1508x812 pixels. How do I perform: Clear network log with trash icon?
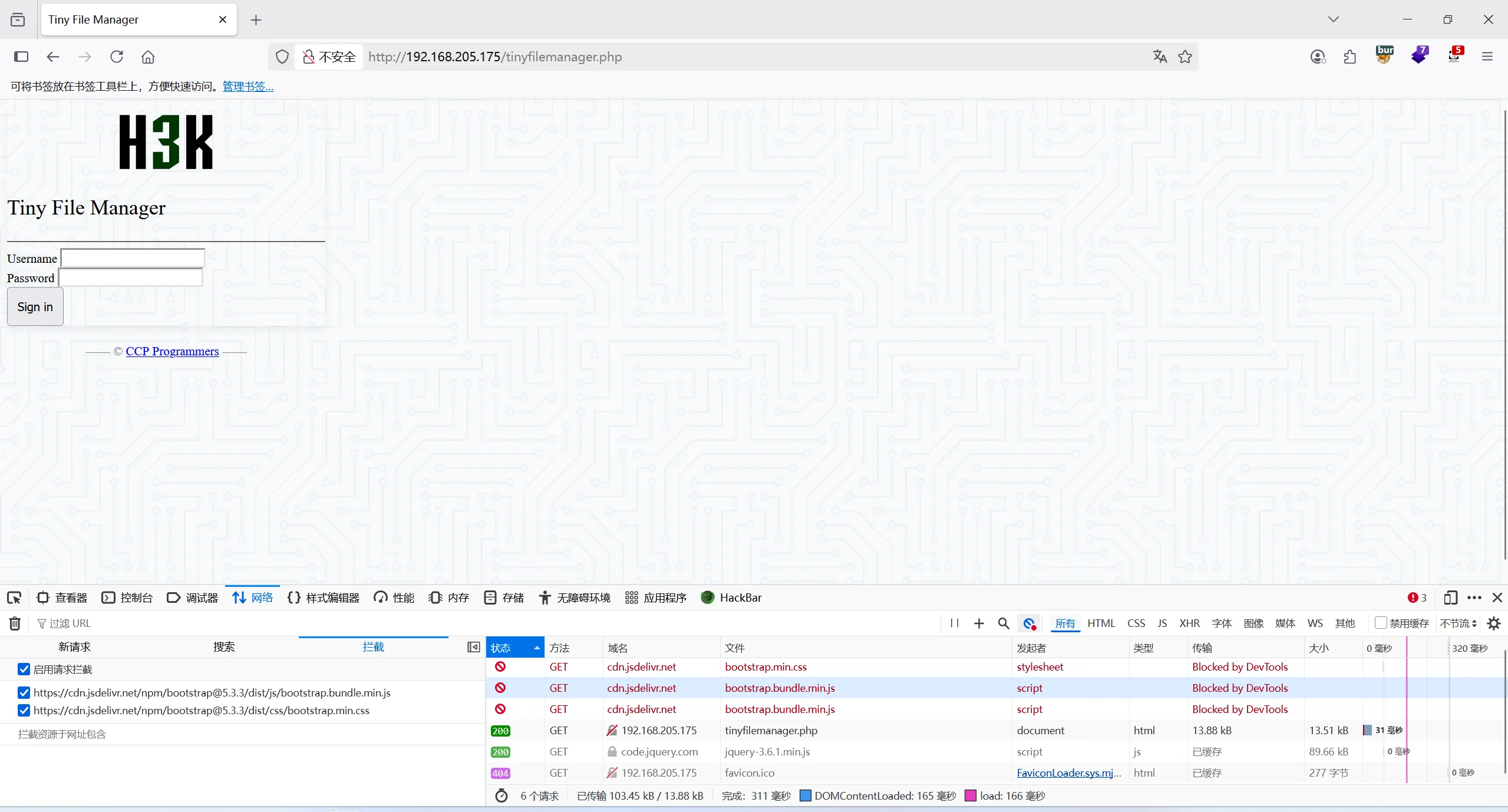click(x=15, y=623)
